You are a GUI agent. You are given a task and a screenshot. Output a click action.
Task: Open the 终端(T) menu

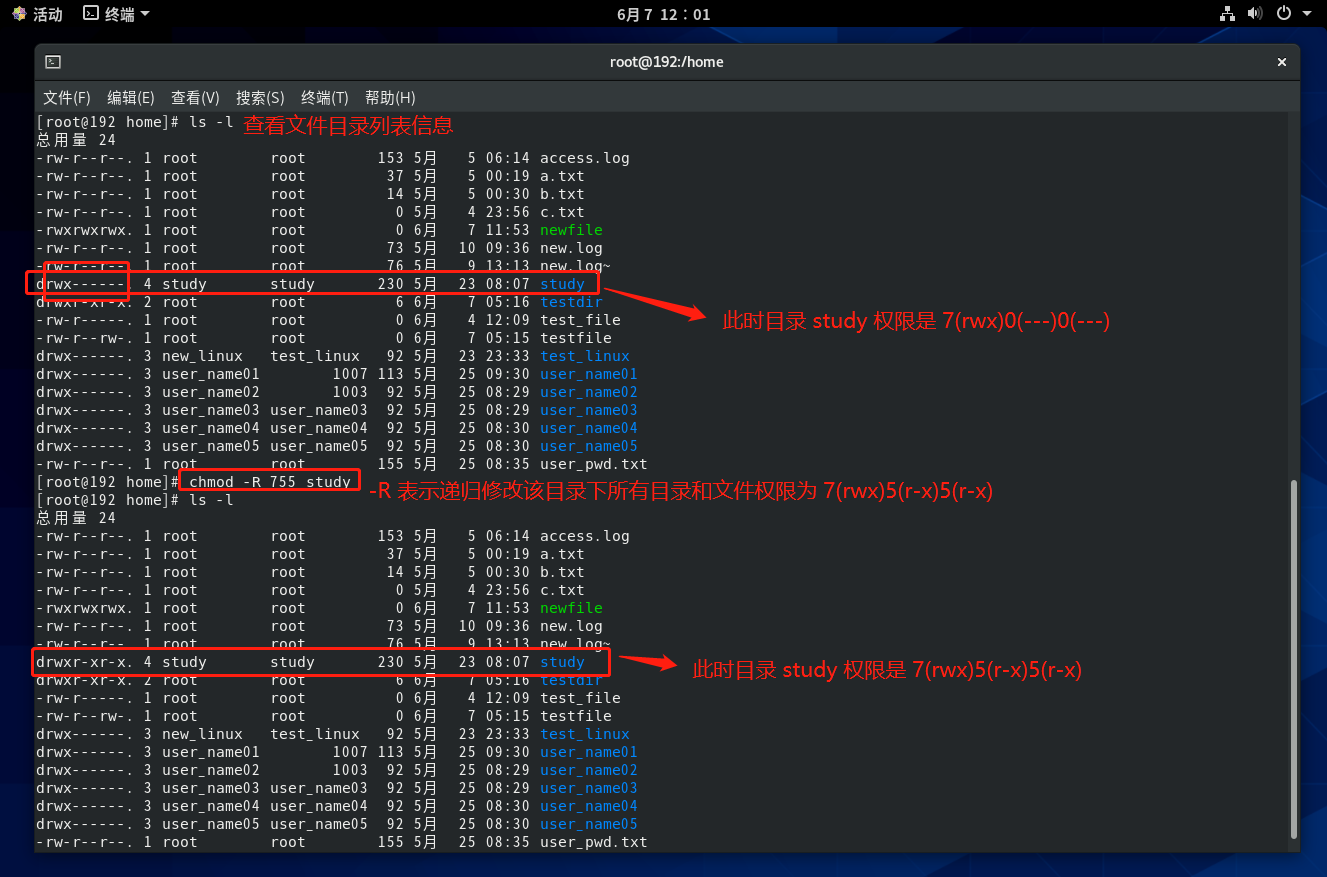(324, 98)
